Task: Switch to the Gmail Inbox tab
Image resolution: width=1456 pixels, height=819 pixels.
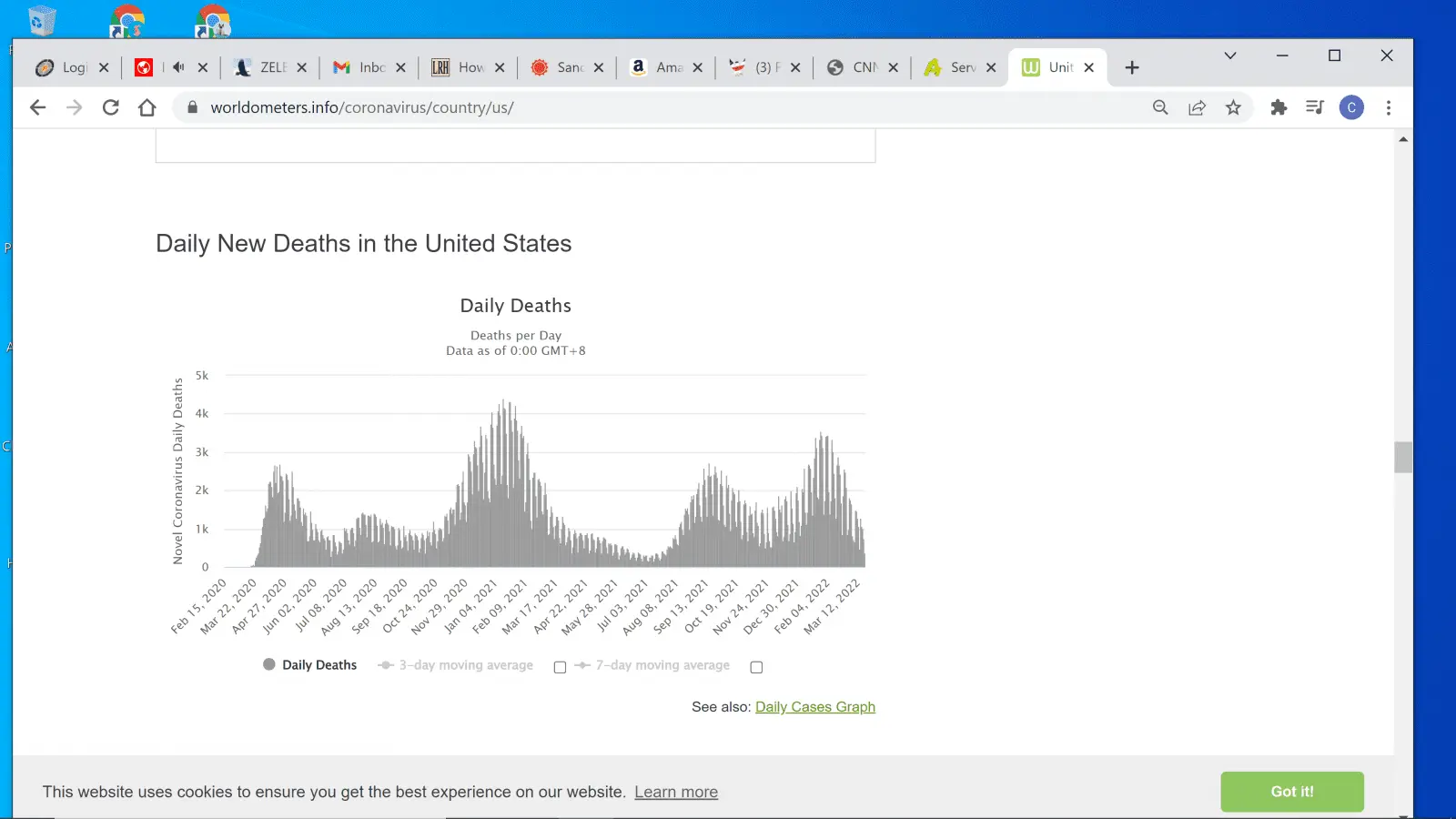Action: [364, 67]
